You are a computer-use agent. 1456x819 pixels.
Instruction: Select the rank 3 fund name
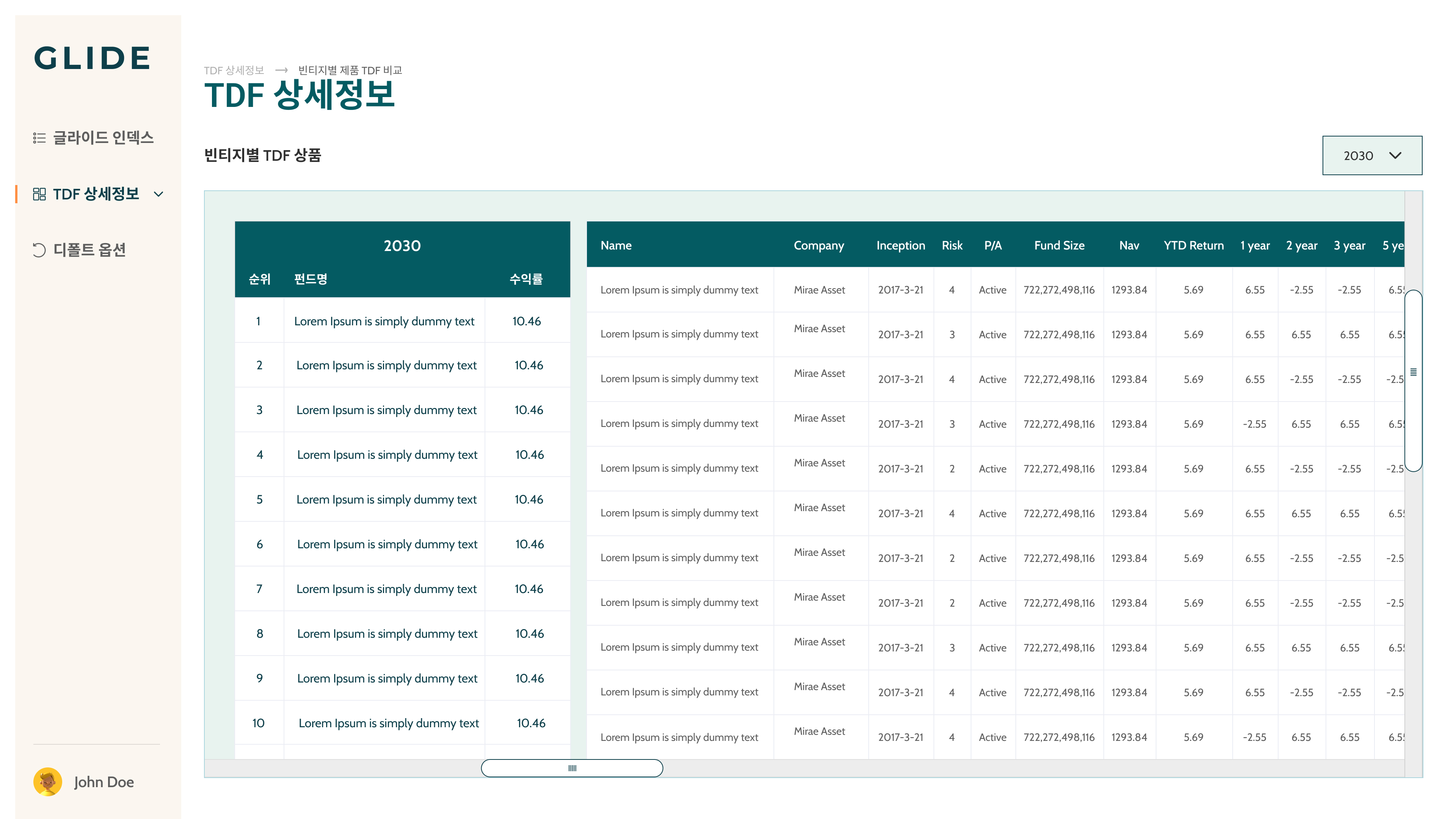pyautogui.click(x=387, y=410)
